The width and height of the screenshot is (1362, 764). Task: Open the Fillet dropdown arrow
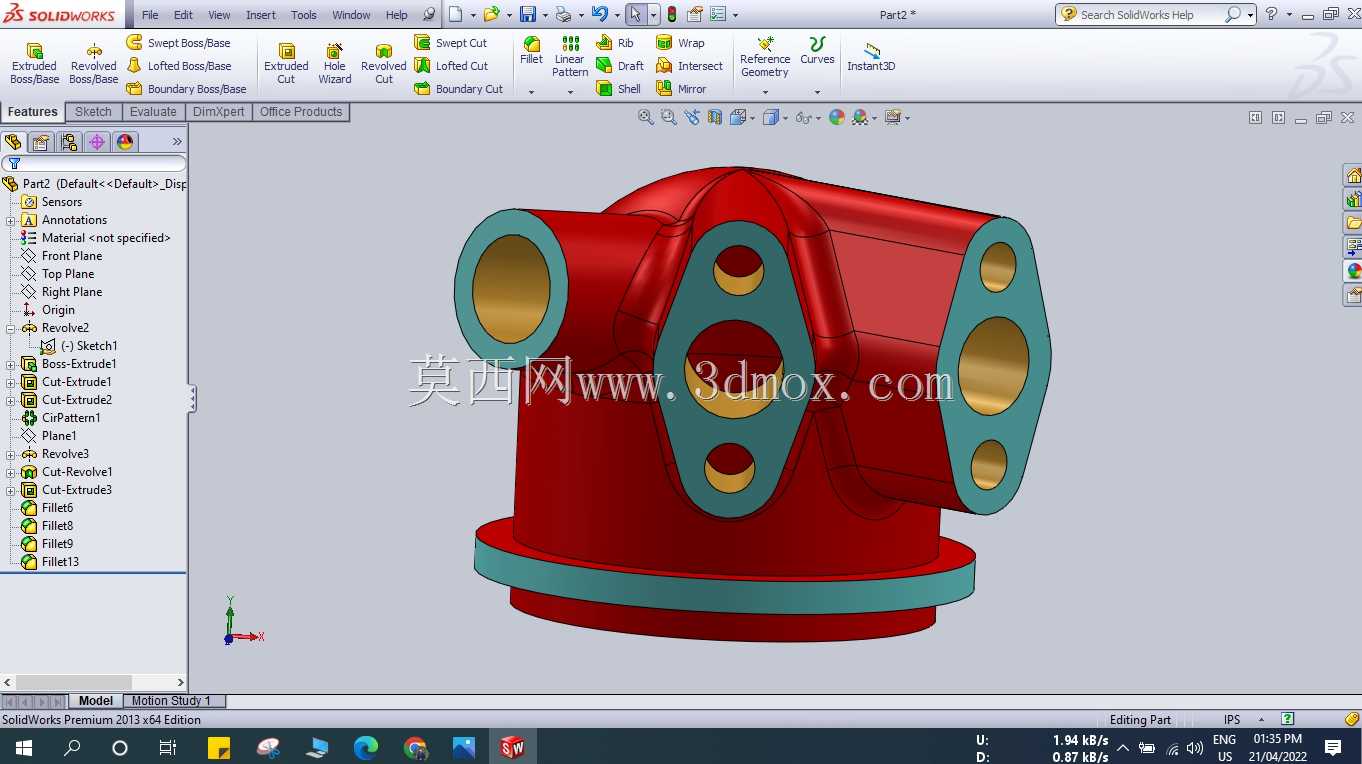click(x=532, y=92)
